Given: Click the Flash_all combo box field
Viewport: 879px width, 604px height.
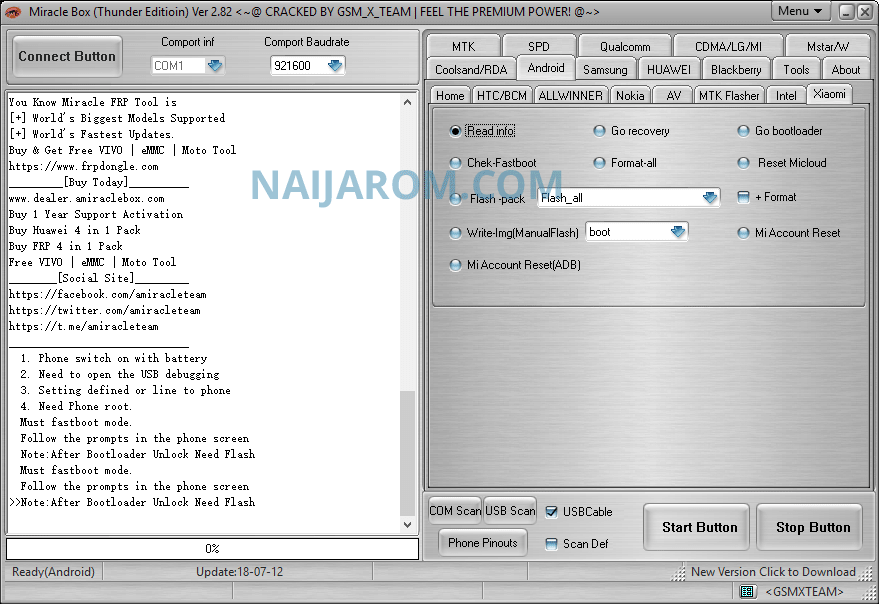Looking at the screenshot, I should [x=628, y=197].
